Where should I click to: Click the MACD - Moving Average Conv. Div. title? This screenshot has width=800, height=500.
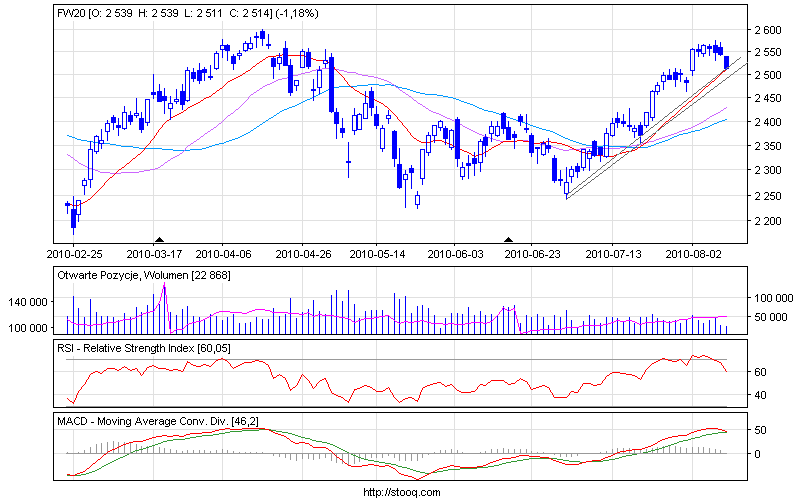click(158, 421)
